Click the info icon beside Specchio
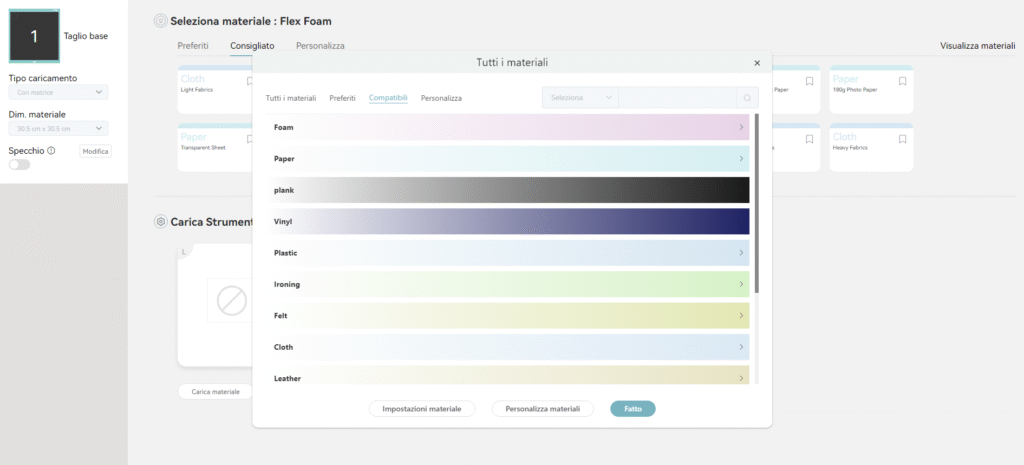This screenshot has height=465, width=1024. click(x=51, y=151)
